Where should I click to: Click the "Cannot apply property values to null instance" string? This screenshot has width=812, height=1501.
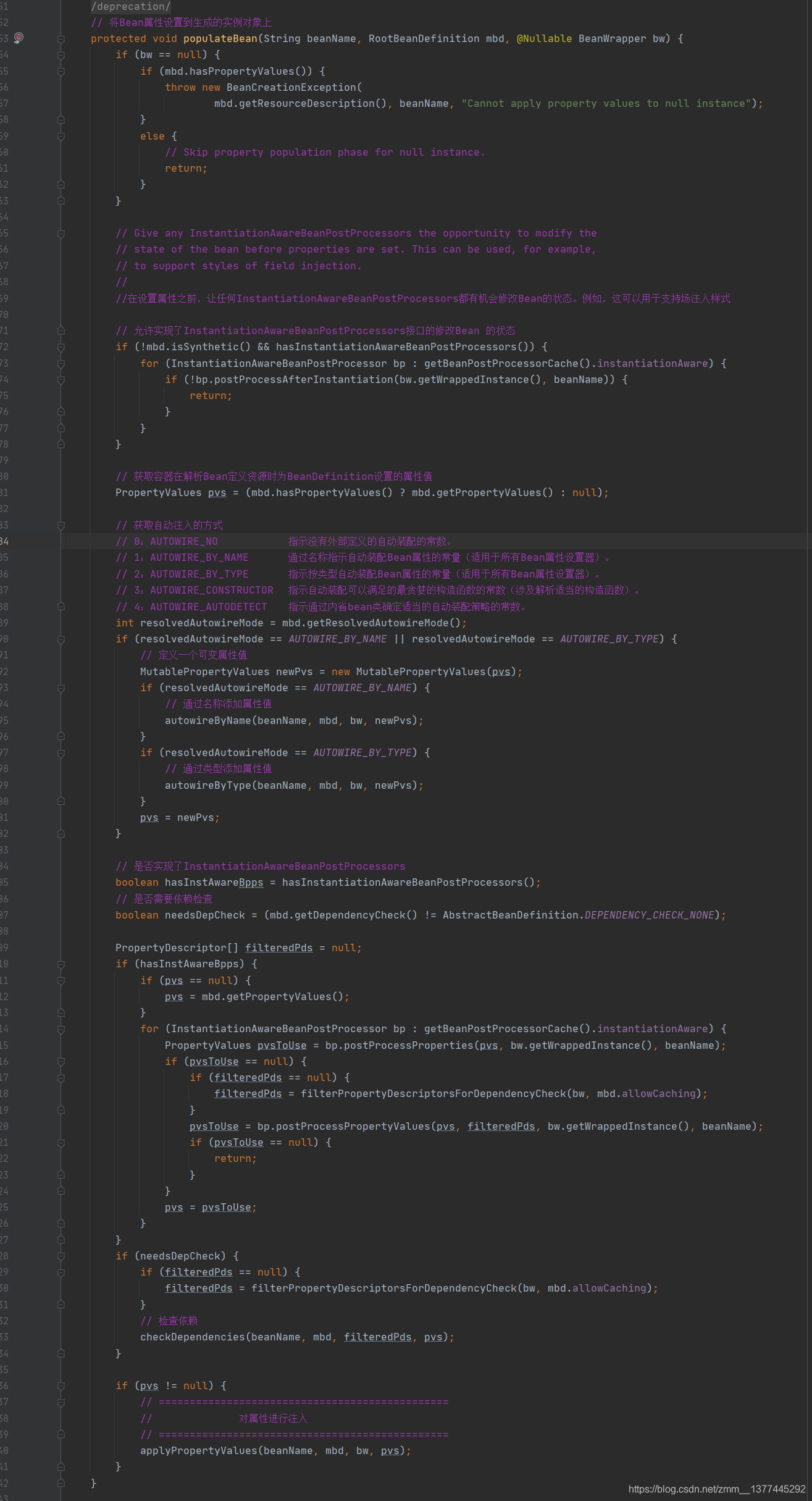(606, 103)
